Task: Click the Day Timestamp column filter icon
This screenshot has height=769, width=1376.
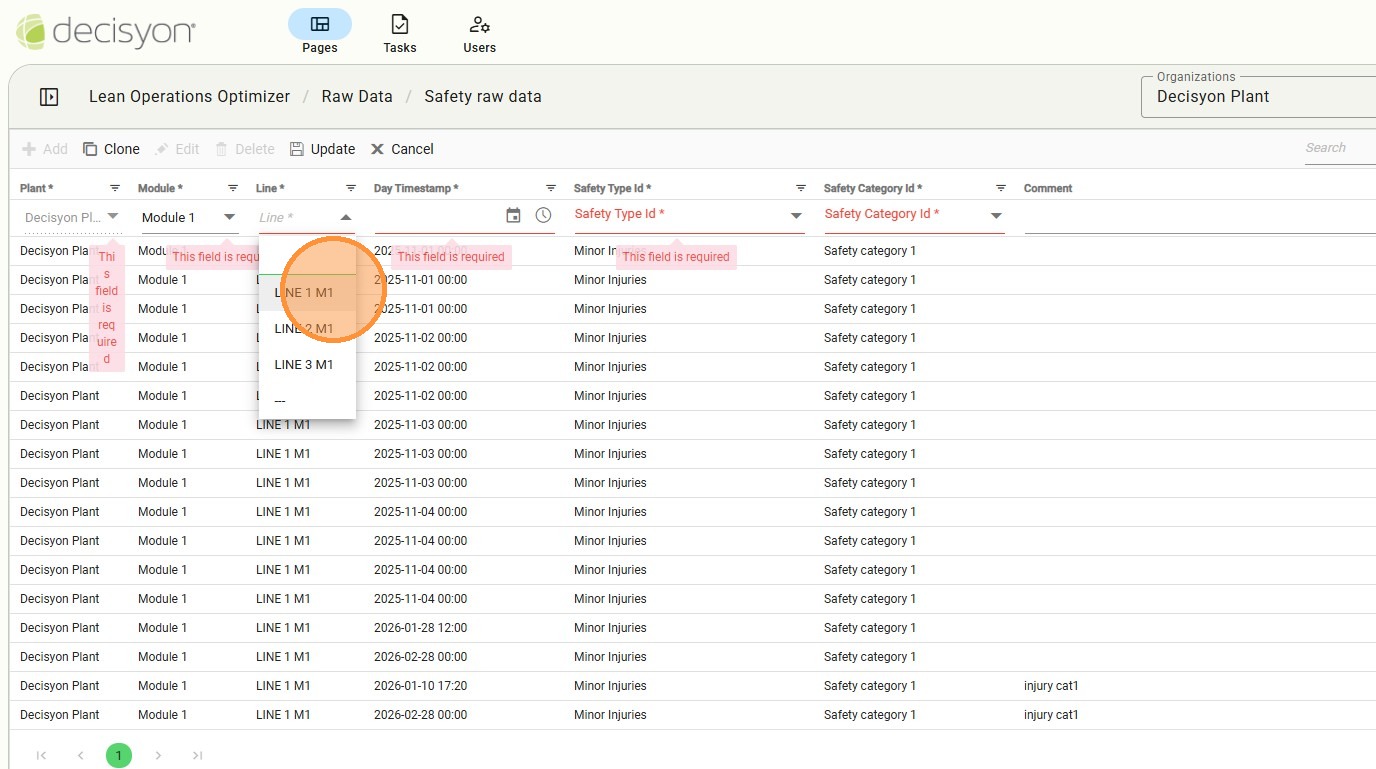Action: tap(551, 188)
